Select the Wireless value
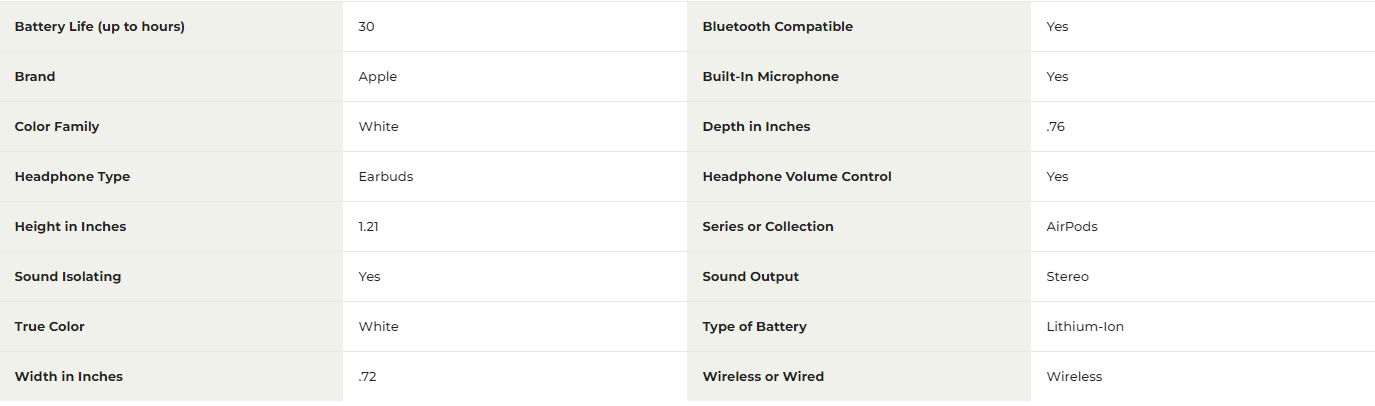Viewport: 1375px width, 406px height. pyautogui.click(x=1074, y=377)
